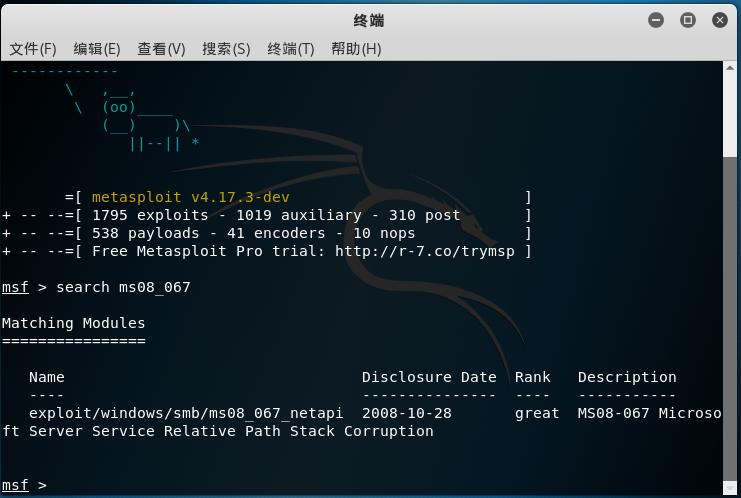Click the '2008-10-28' disclosure date
Image resolution: width=741 pixels, height=498 pixels.
click(407, 413)
